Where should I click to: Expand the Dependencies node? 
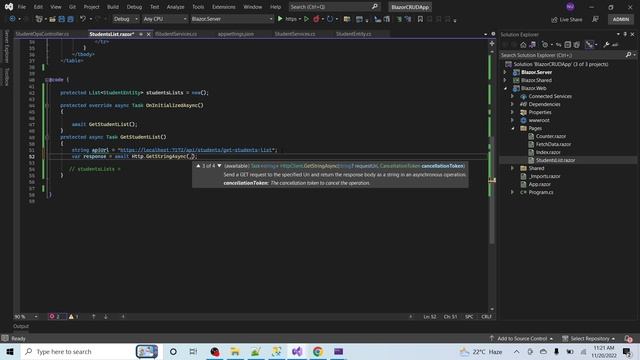click(513, 104)
